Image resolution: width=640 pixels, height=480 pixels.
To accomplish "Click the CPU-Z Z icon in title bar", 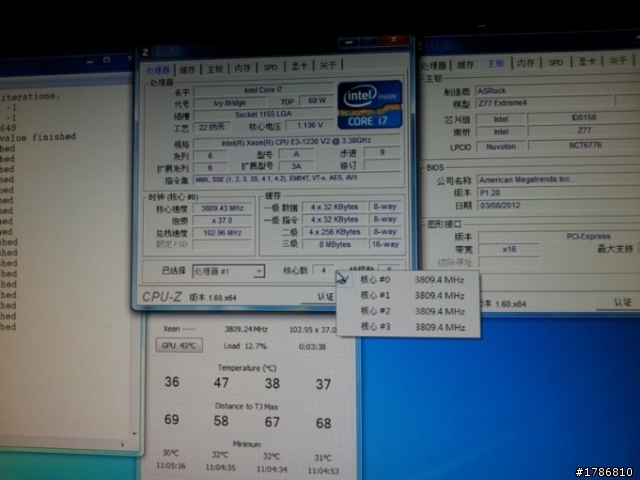I will pos(145,52).
